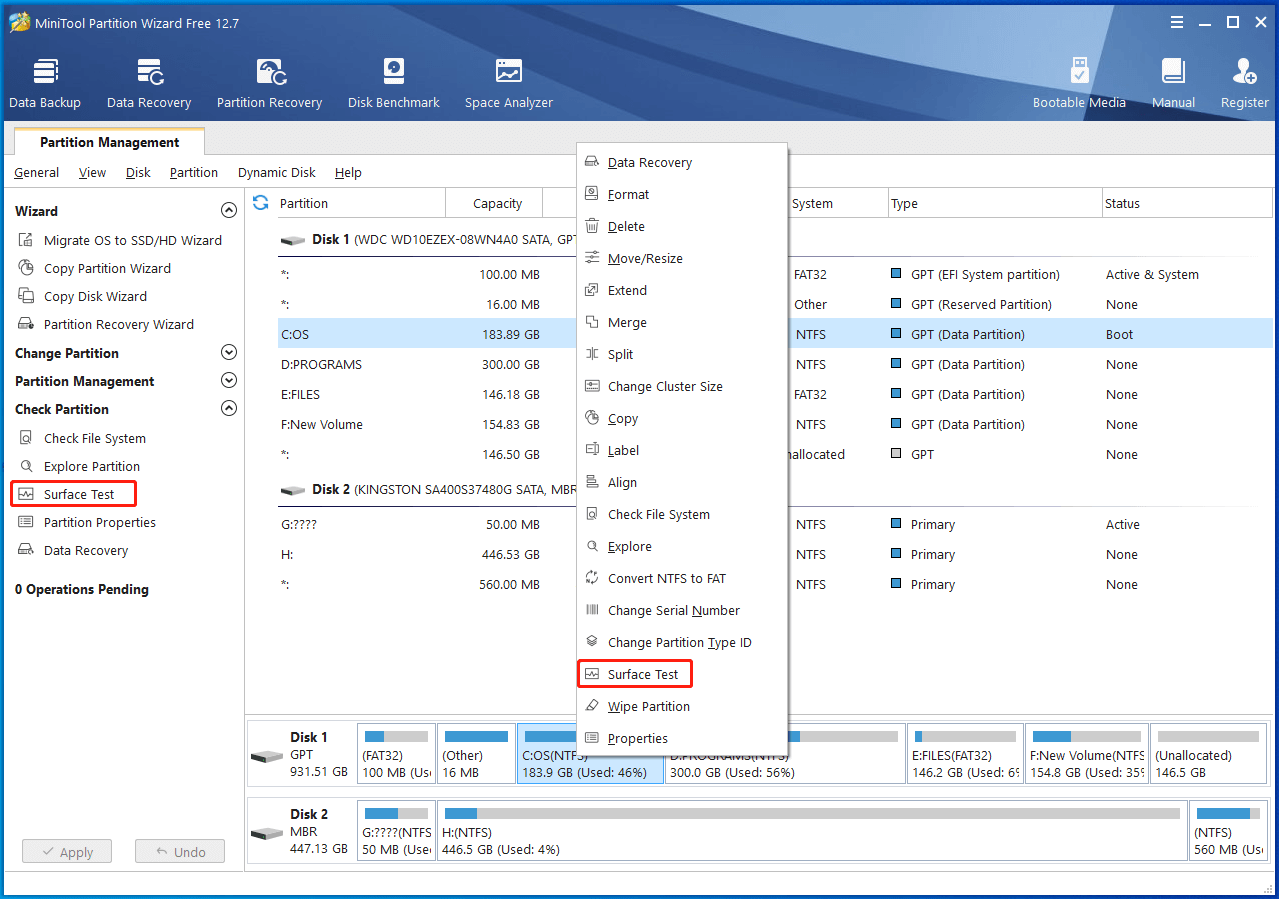
Task: Select Label from the context menu
Action: (682, 451)
